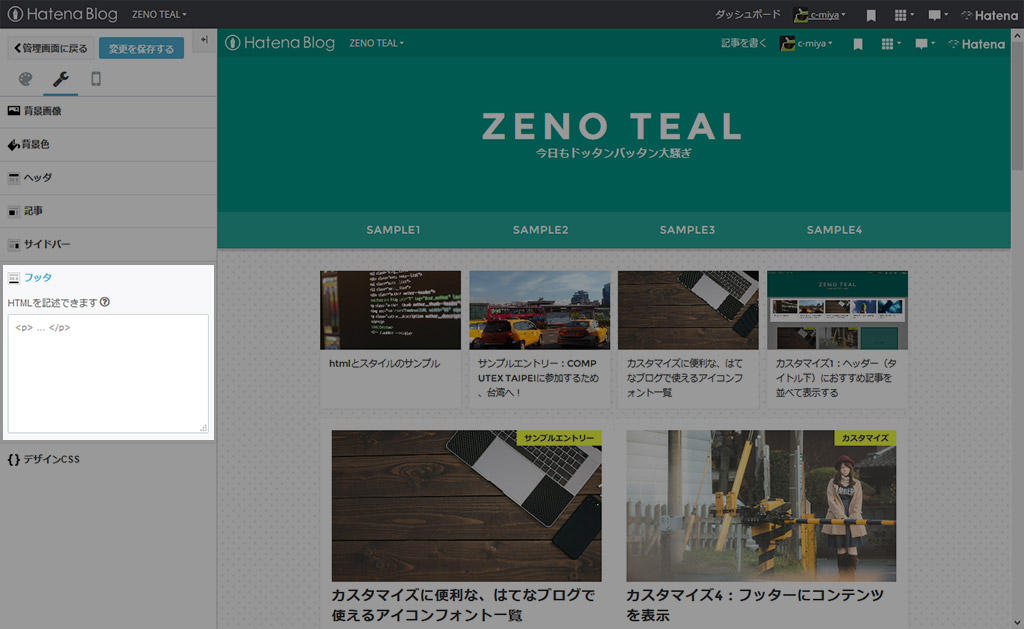Image resolution: width=1024 pixels, height=629 pixels.
Task: Open the preview services grid icon
Action: pos(890,44)
